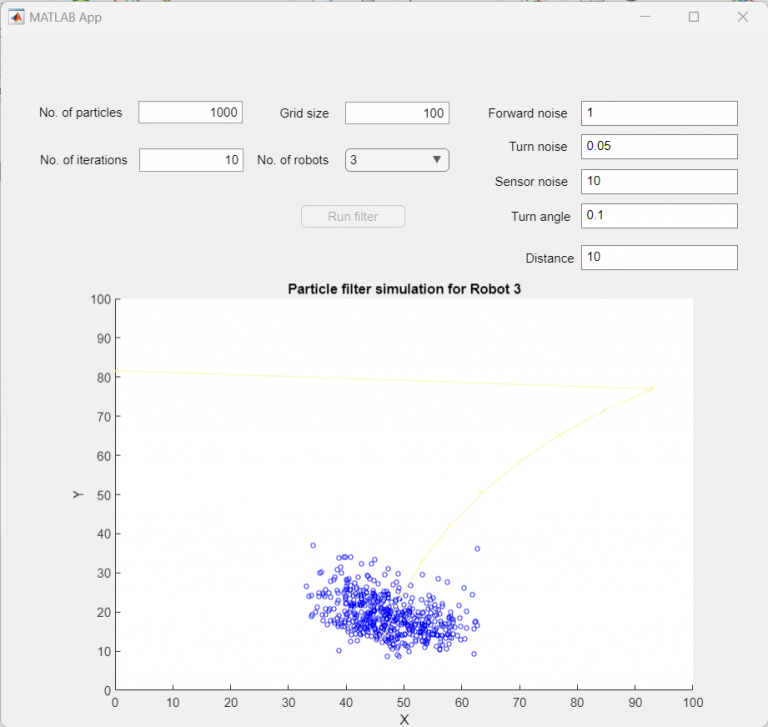Screen dimensions: 768x727
Task: Click the MATLAB logo icon in title bar
Action: 17,17
